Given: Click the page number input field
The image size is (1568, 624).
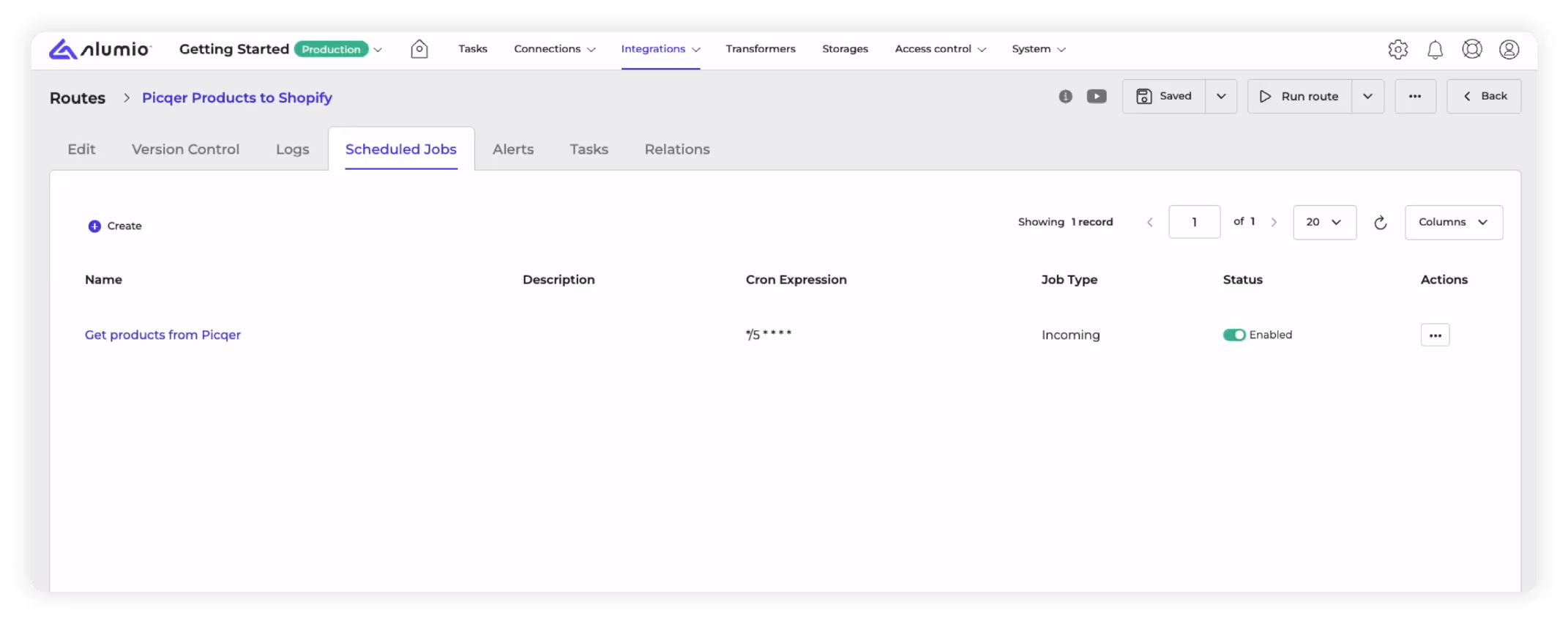Looking at the screenshot, I should click(1194, 222).
